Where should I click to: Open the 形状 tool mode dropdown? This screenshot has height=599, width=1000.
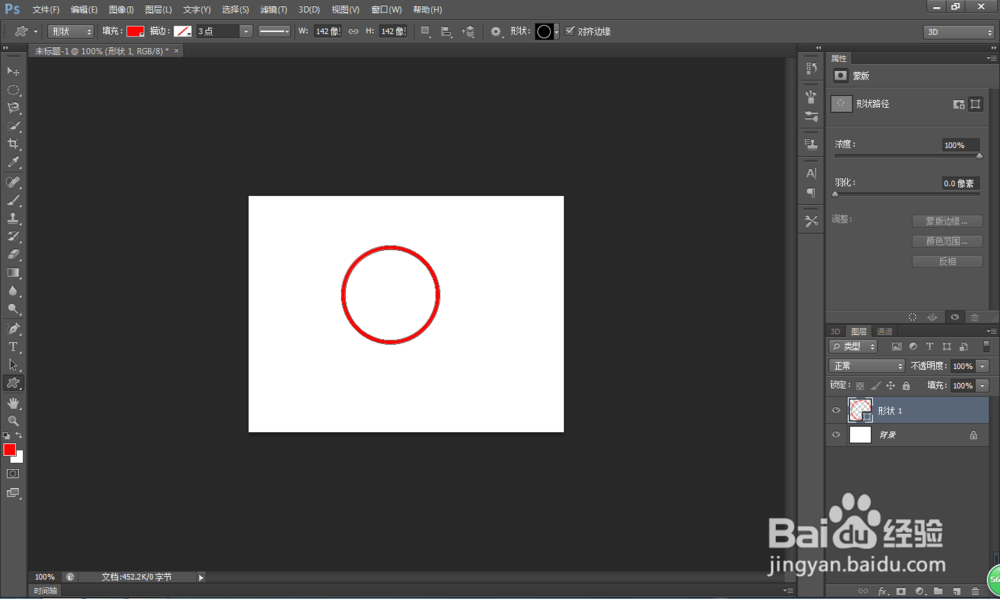71,31
